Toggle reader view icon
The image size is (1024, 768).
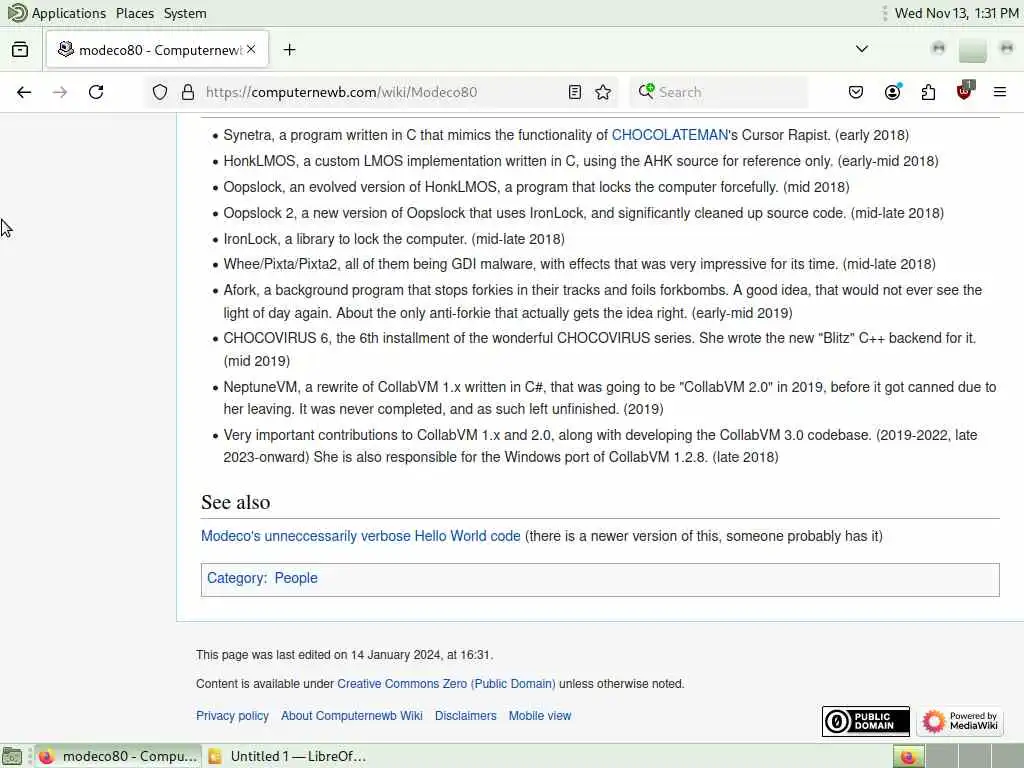click(x=575, y=92)
